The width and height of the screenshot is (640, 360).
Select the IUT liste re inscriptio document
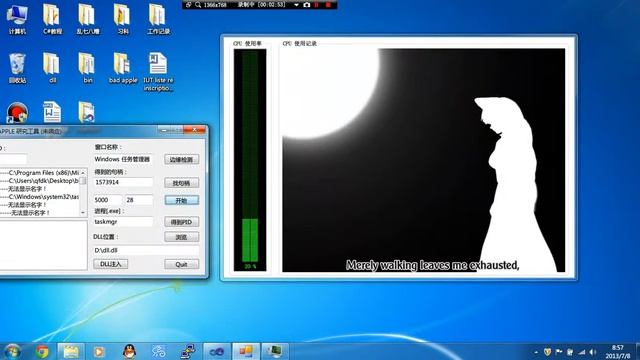(x=158, y=71)
